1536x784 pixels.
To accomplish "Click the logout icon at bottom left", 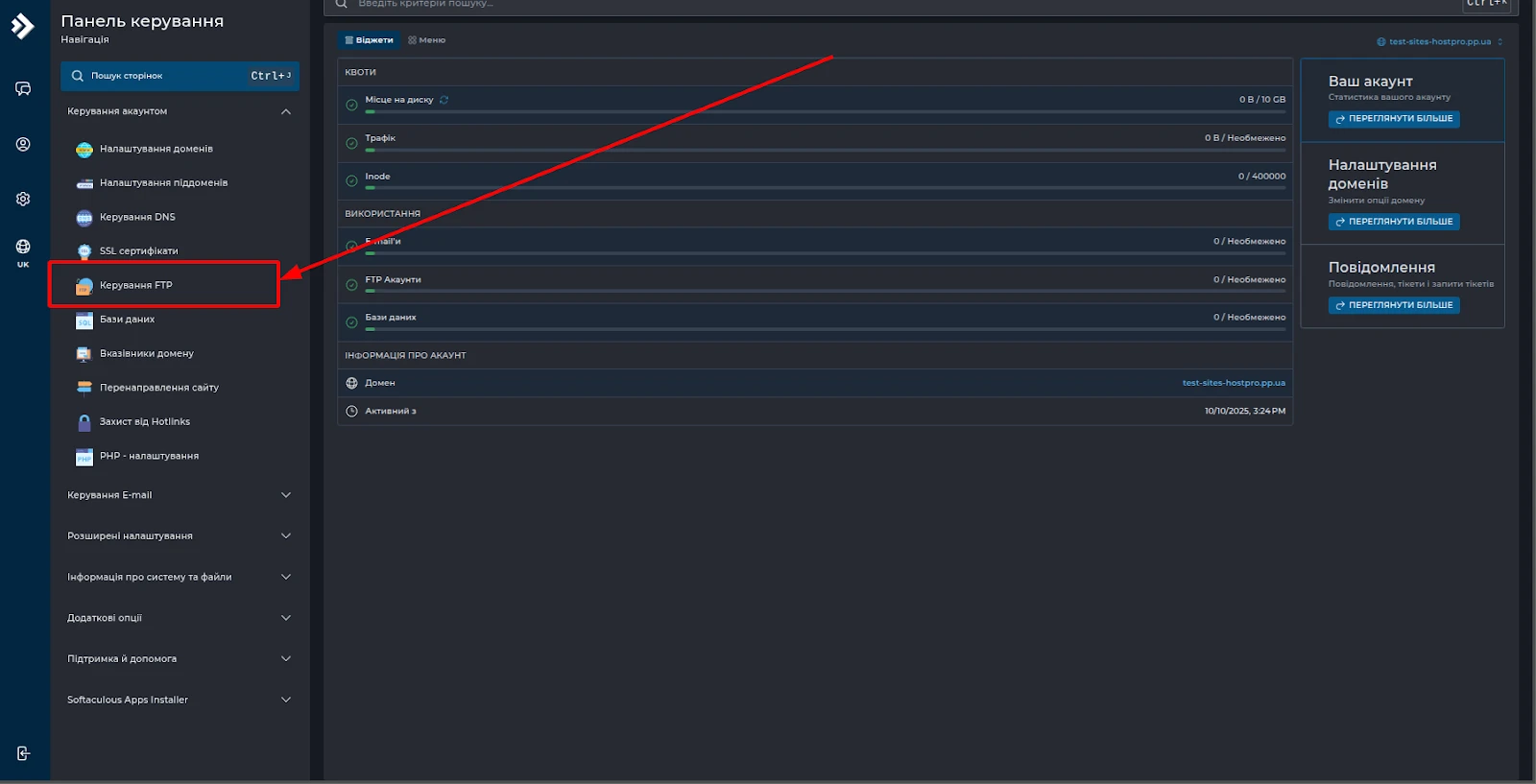I will (23, 753).
